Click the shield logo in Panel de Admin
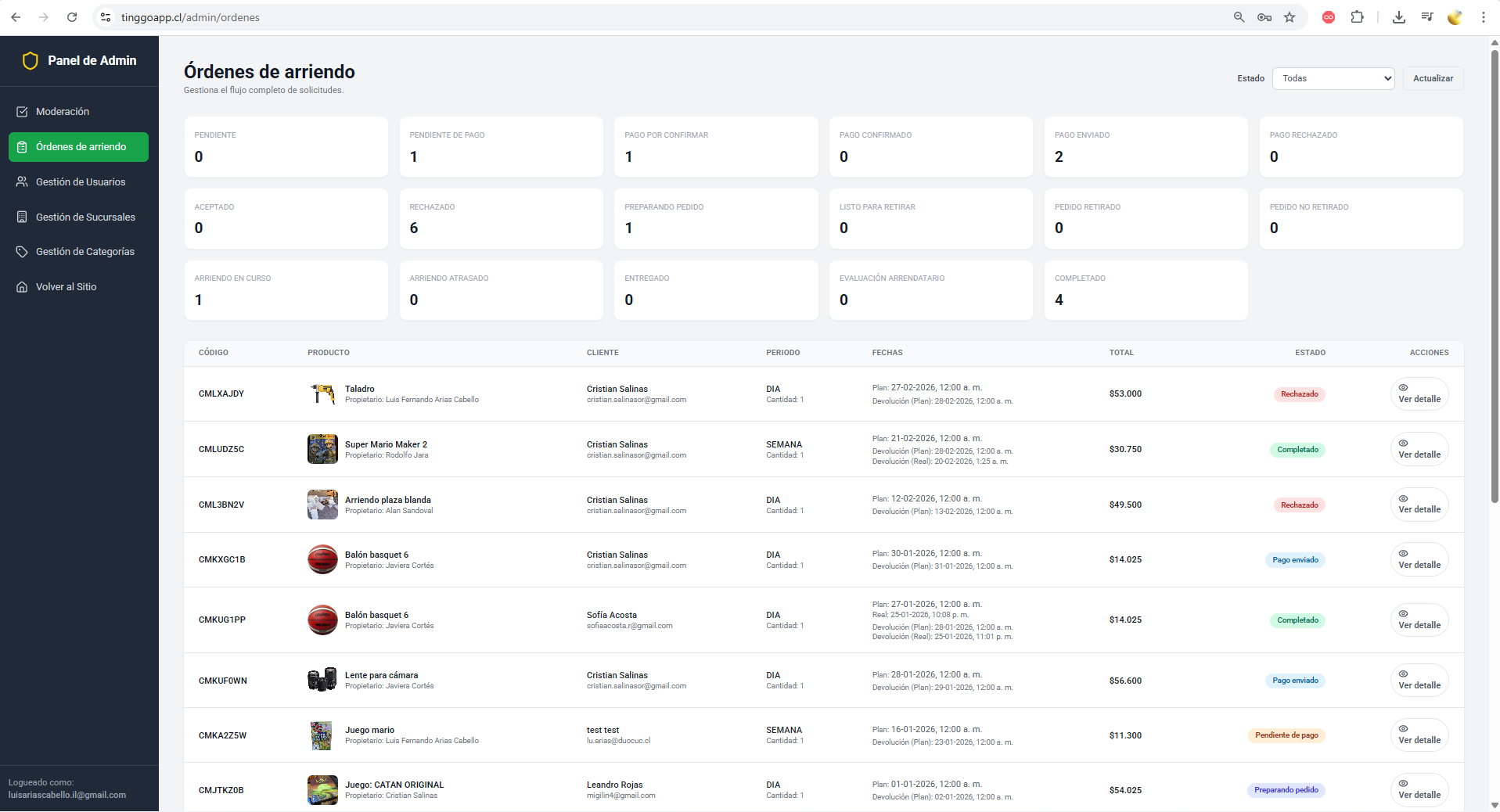The width and height of the screenshot is (1500, 812). (30, 61)
